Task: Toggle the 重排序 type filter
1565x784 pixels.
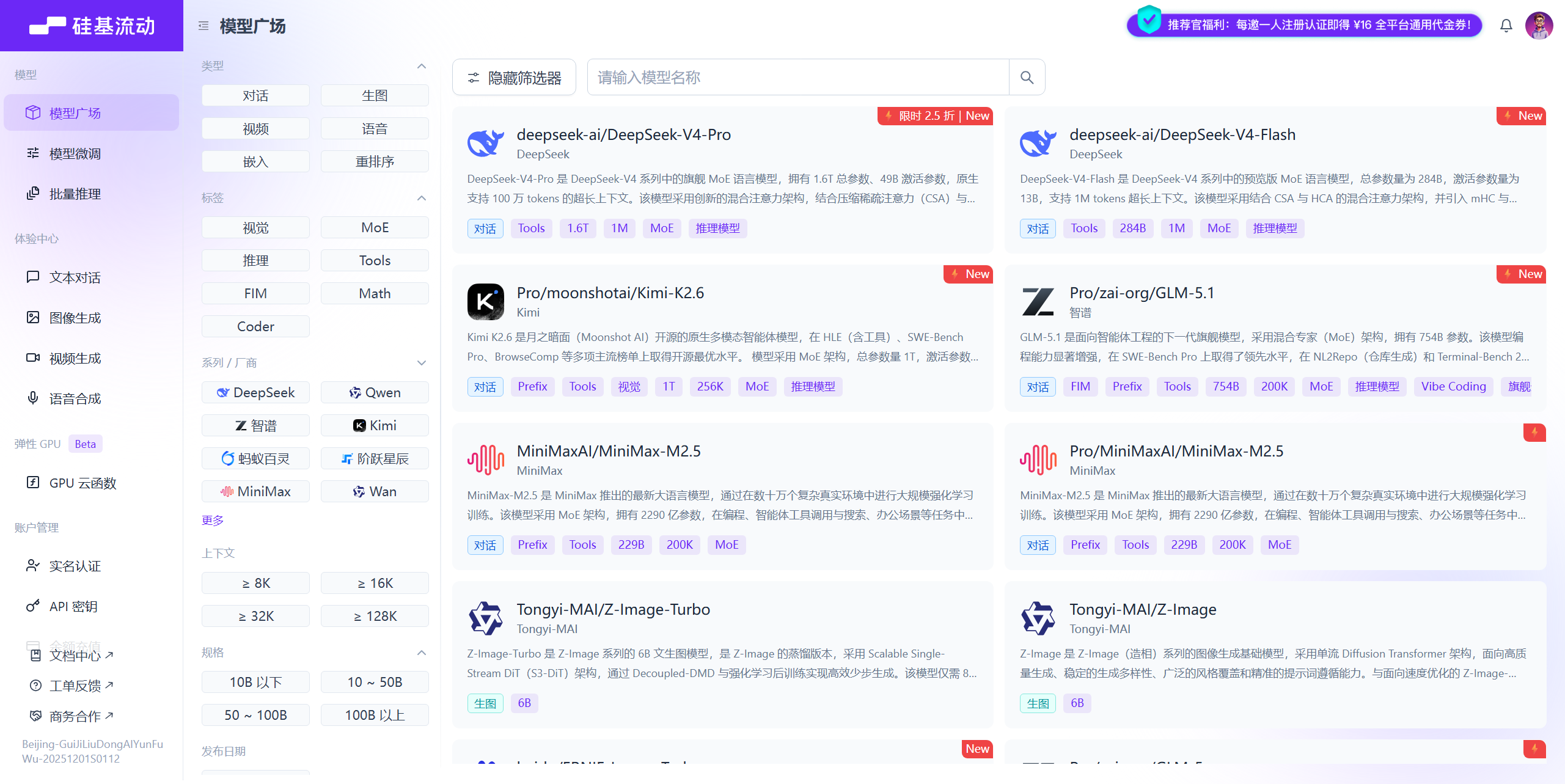Action: tap(375, 161)
